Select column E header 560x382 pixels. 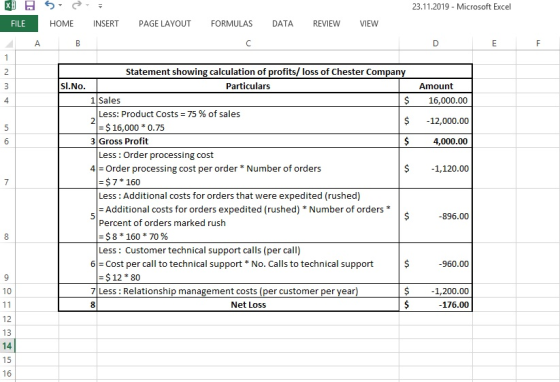click(x=494, y=44)
